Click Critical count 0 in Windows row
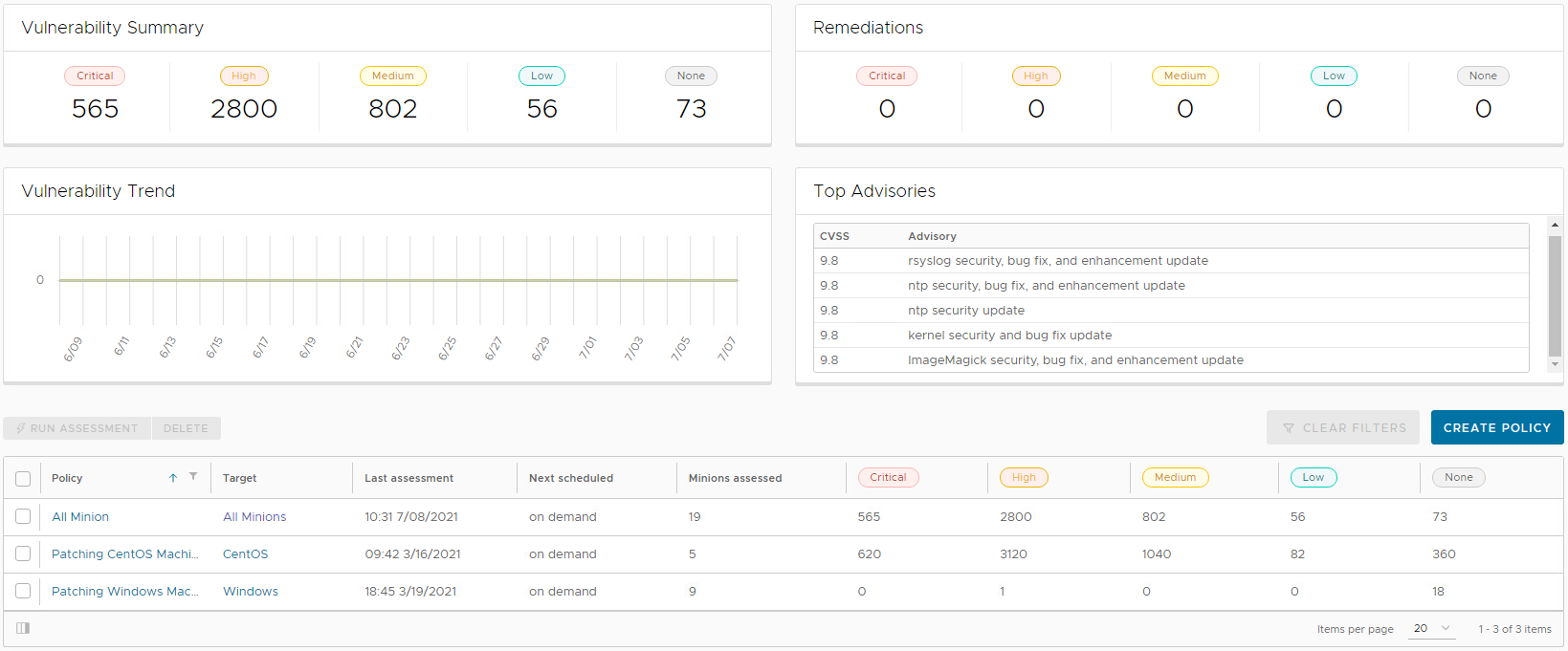 [x=862, y=591]
